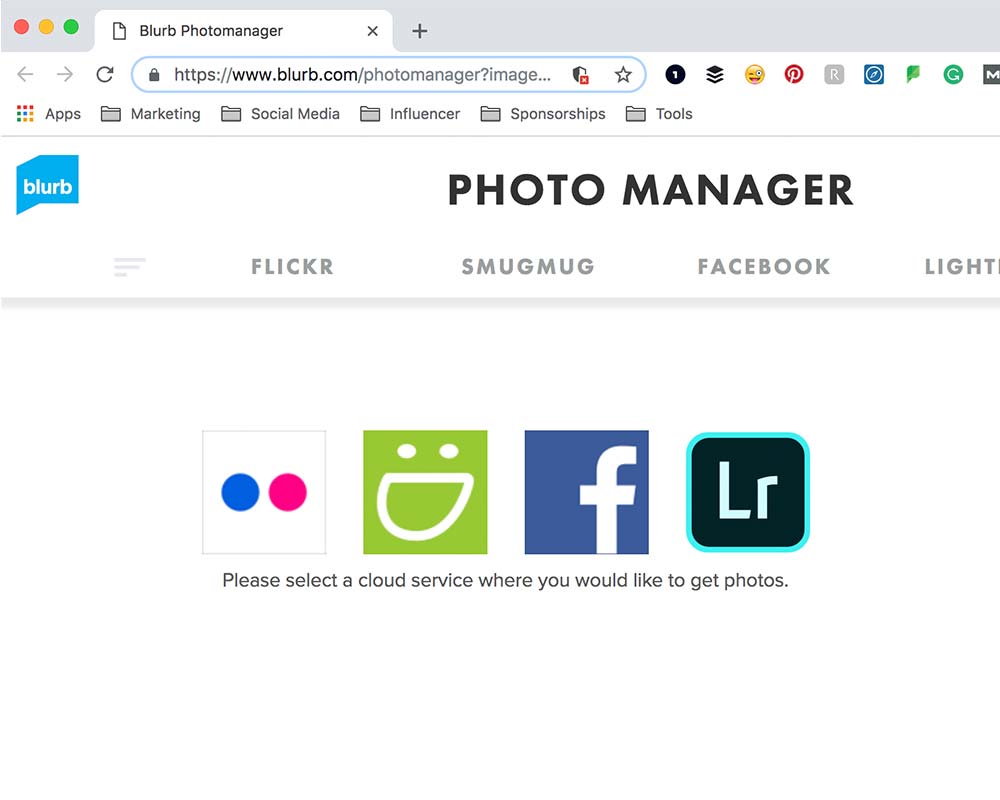
Task: Reload the current page
Action: 105,75
